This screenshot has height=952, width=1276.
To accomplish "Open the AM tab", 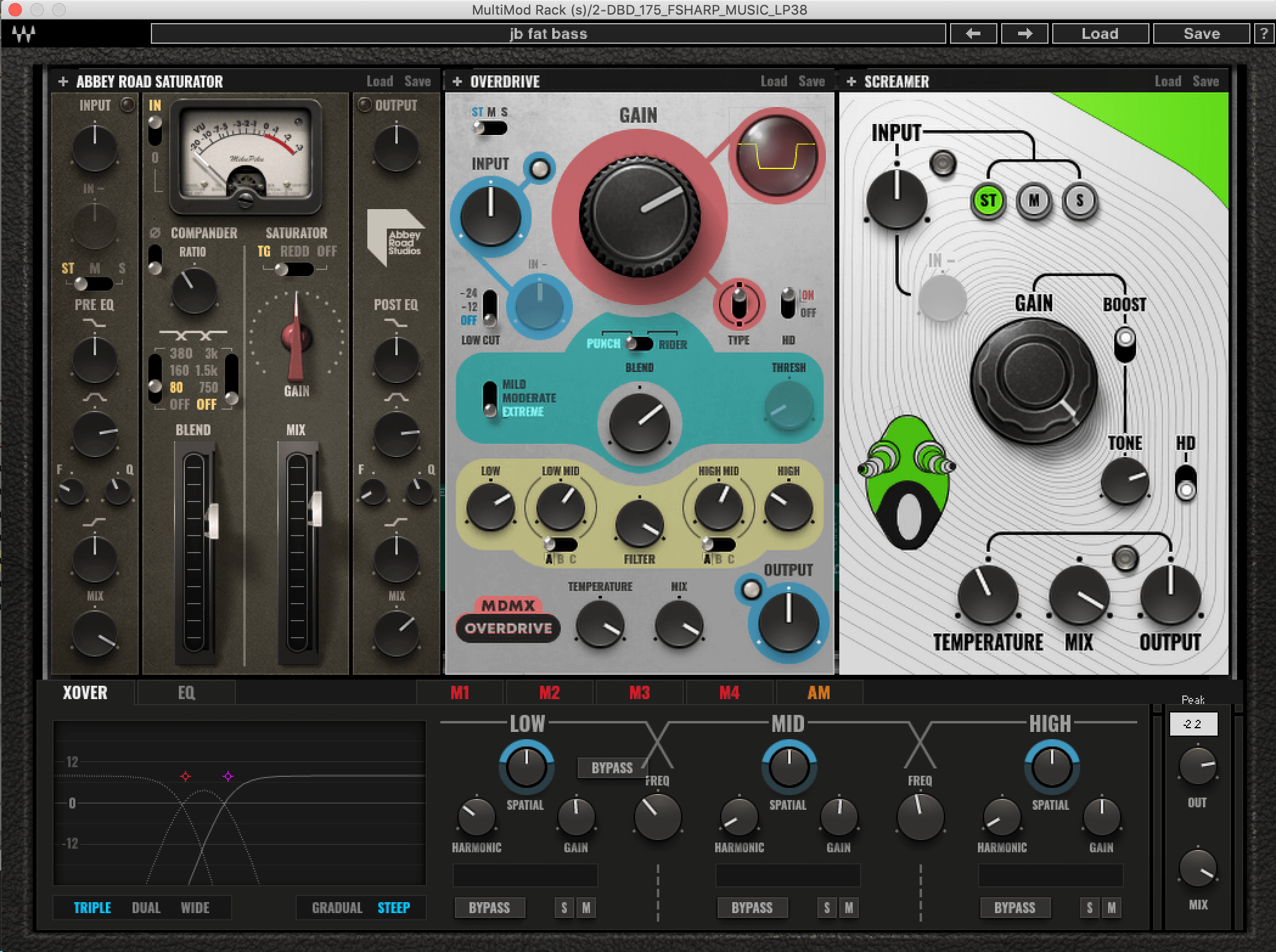I will coord(819,693).
